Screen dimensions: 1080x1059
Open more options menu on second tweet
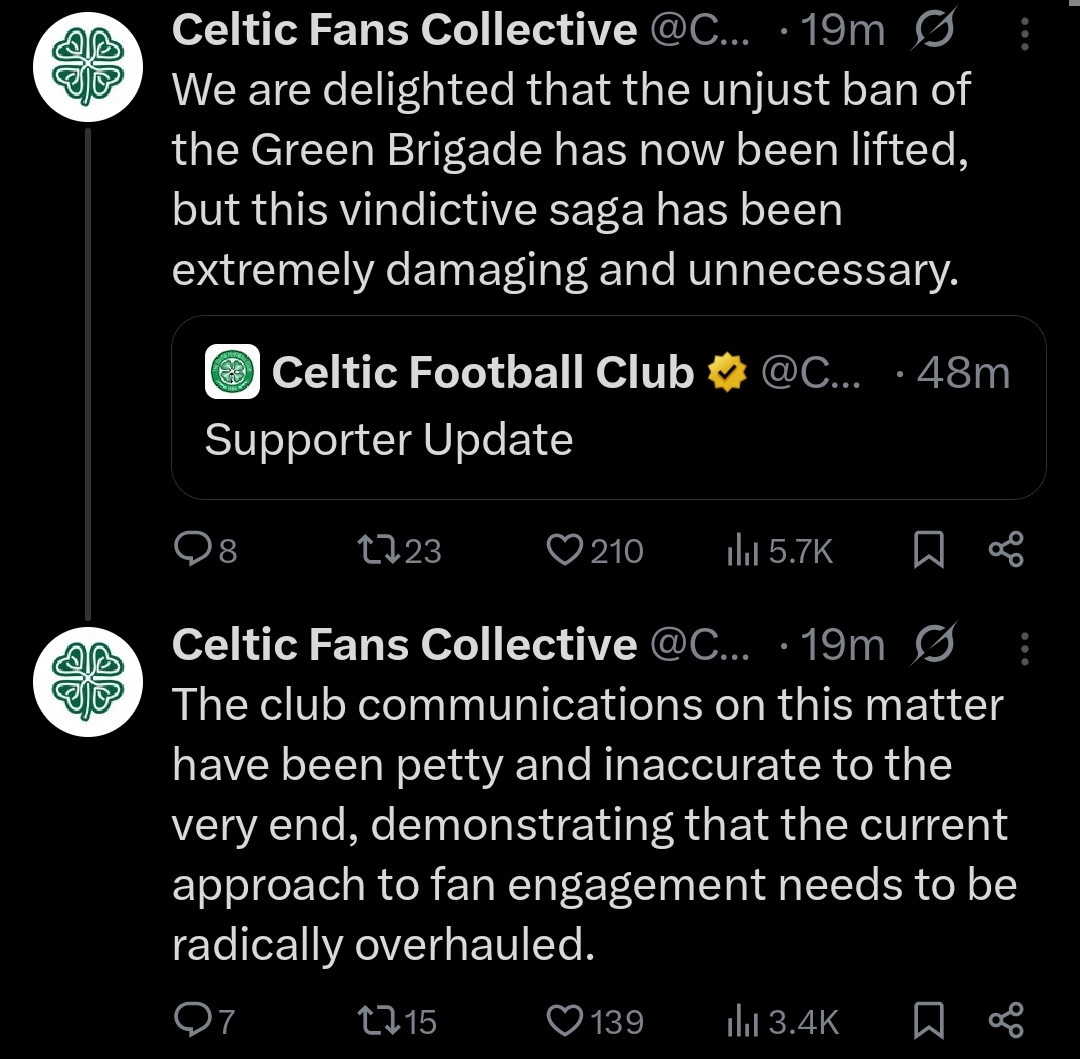1023,647
